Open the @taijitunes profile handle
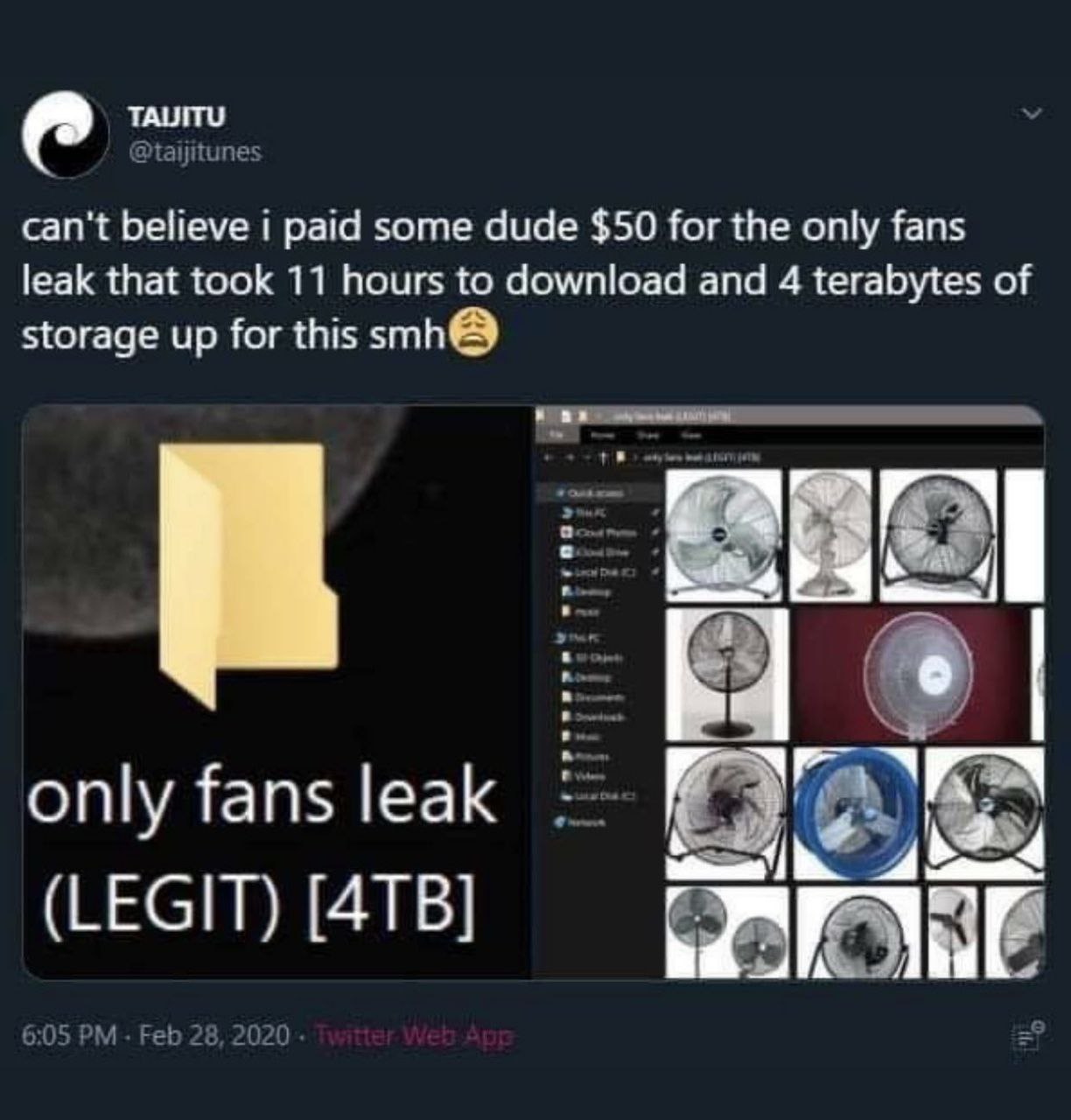Viewport: 1071px width, 1120px height. tap(194, 151)
